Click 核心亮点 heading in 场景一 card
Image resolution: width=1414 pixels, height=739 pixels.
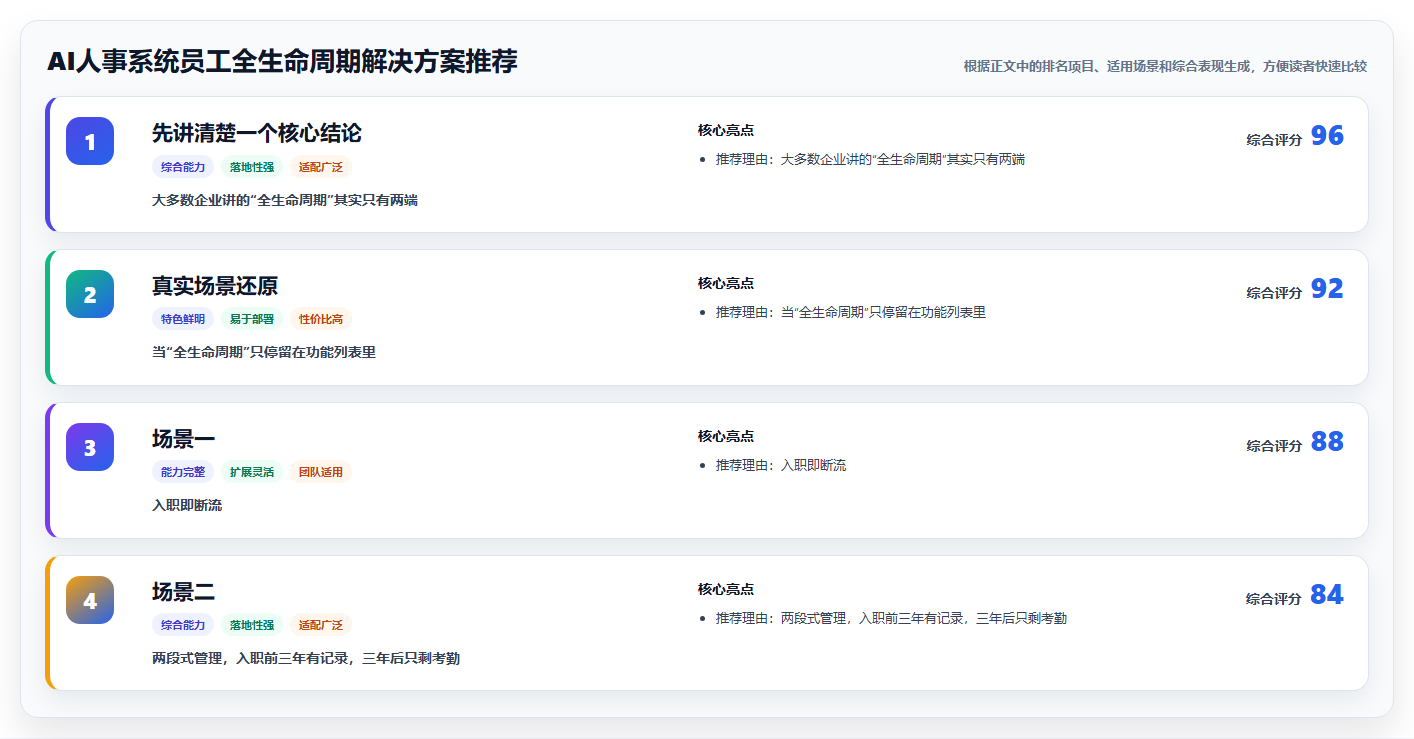726,436
